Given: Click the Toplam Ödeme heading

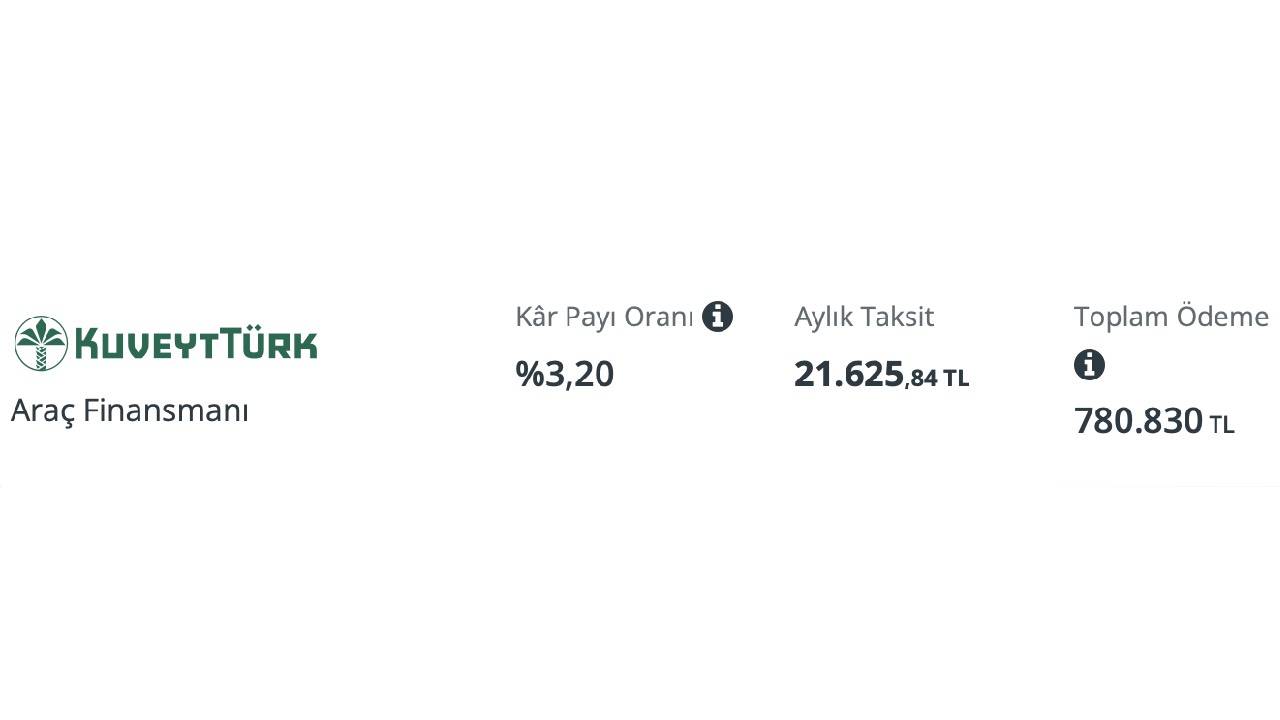Looking at the screenshot, I should [x=1171, y=317].
